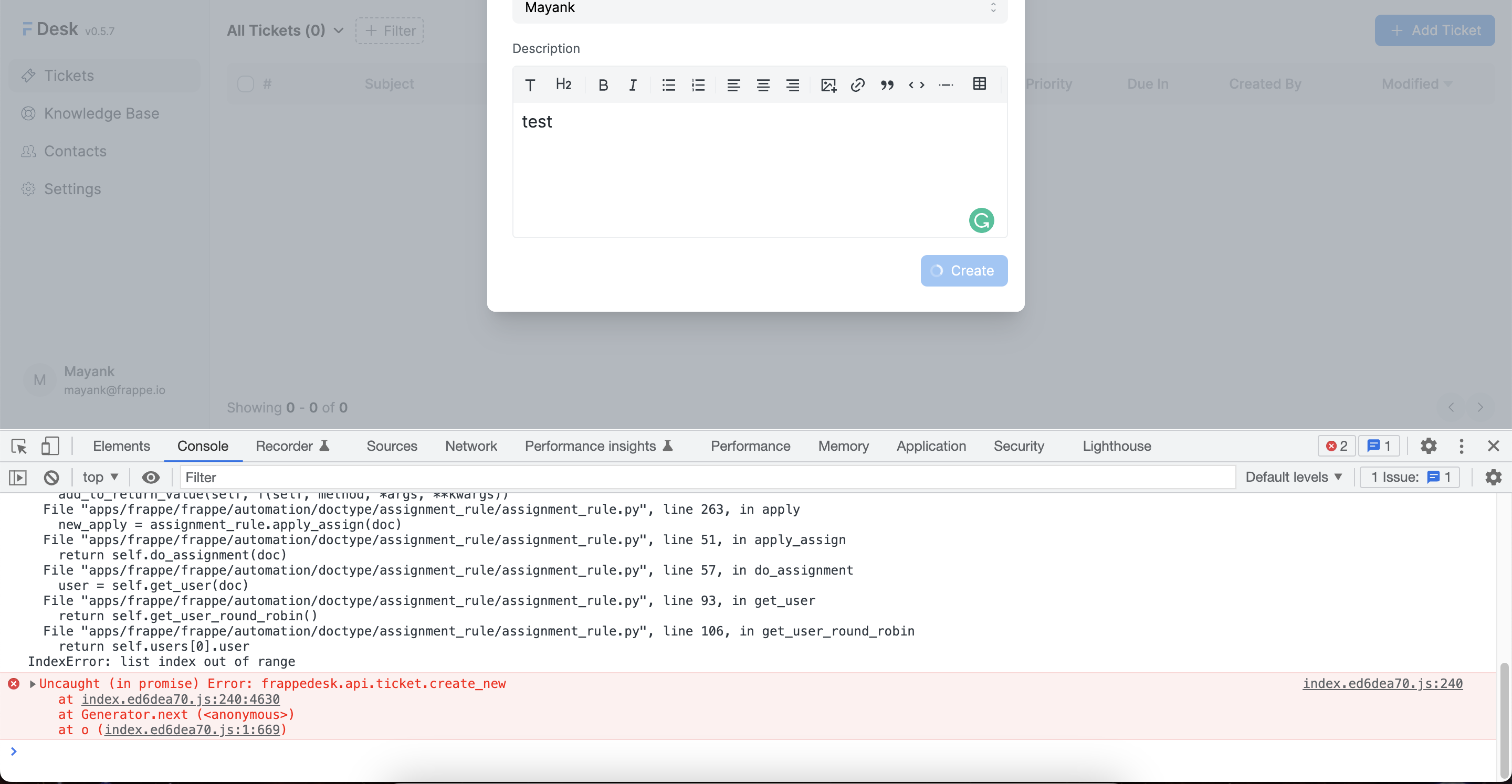Open the Default levels dropdown in console
The image size is (1512, 784).
(x=1294, y=476)
